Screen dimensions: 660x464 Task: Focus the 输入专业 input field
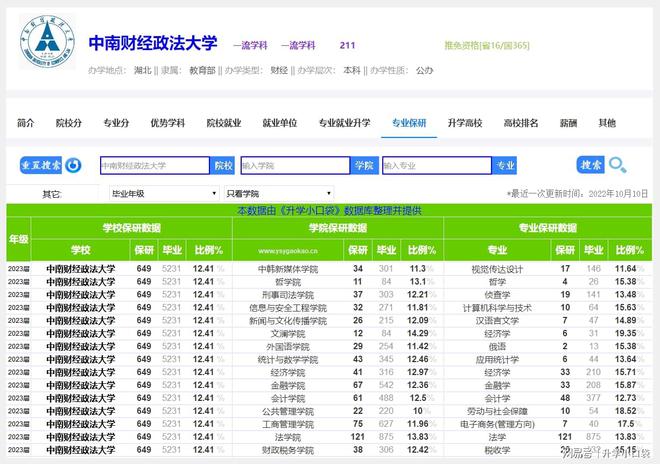pyautogui.click(x=437, y=165)
